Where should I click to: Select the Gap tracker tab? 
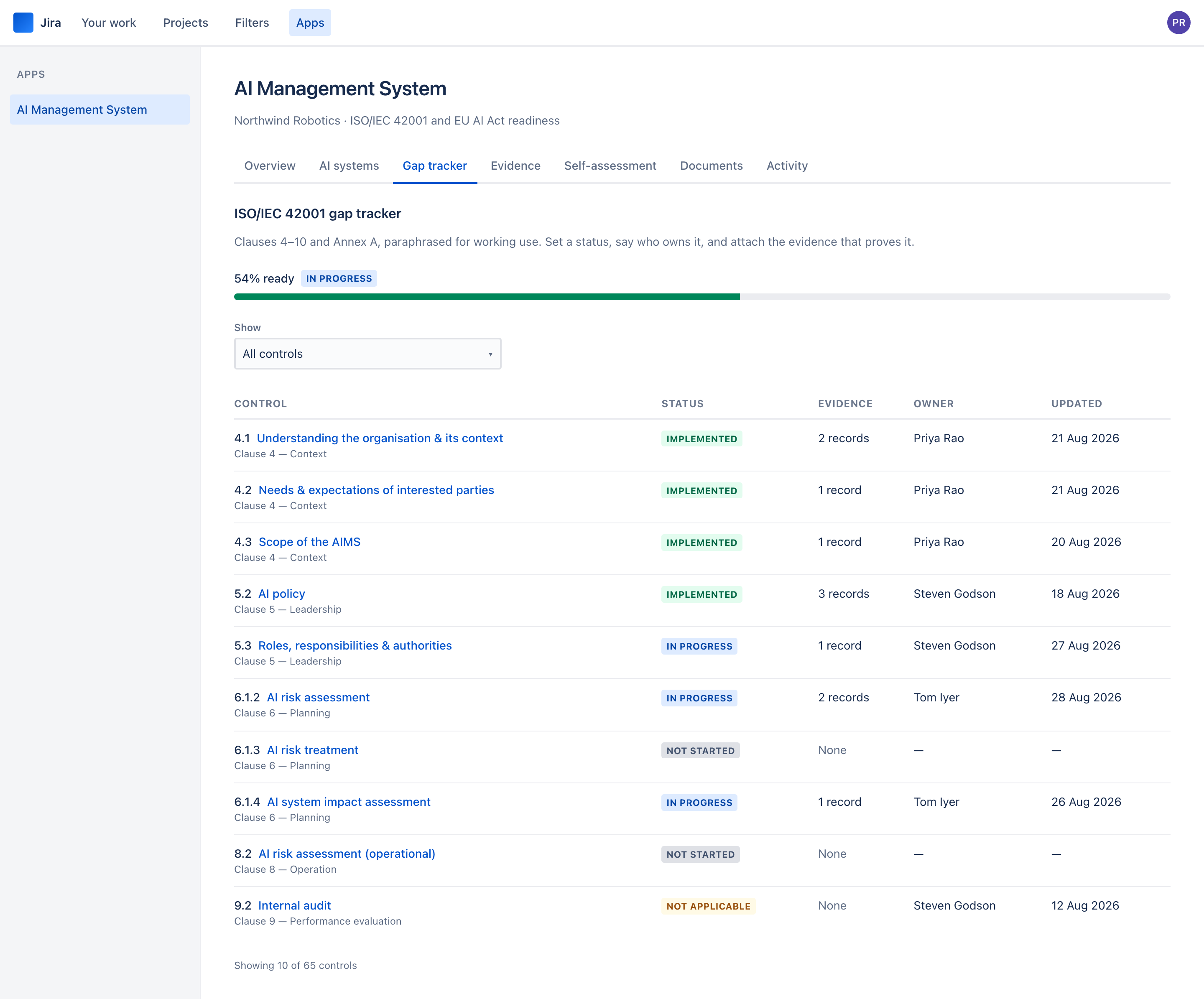pos(435,166)
